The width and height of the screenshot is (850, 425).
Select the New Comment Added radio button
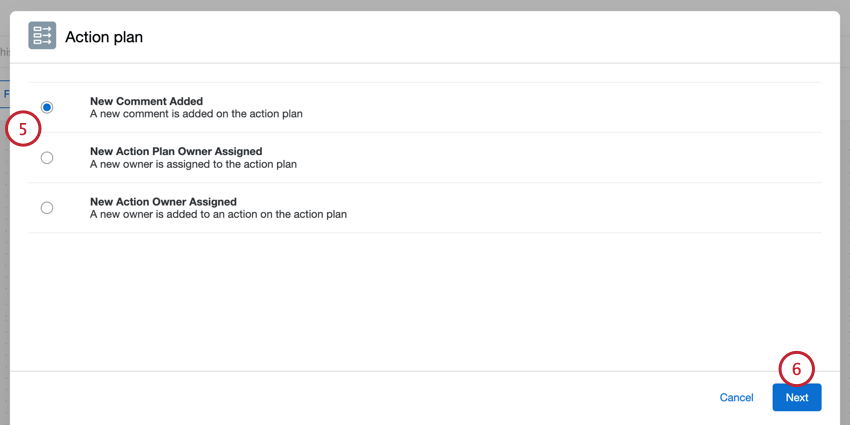(x=47, y=107)
